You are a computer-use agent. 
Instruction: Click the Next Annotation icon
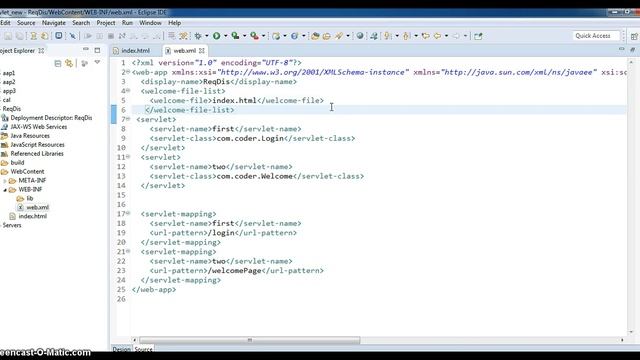click(x=388, y=36)
